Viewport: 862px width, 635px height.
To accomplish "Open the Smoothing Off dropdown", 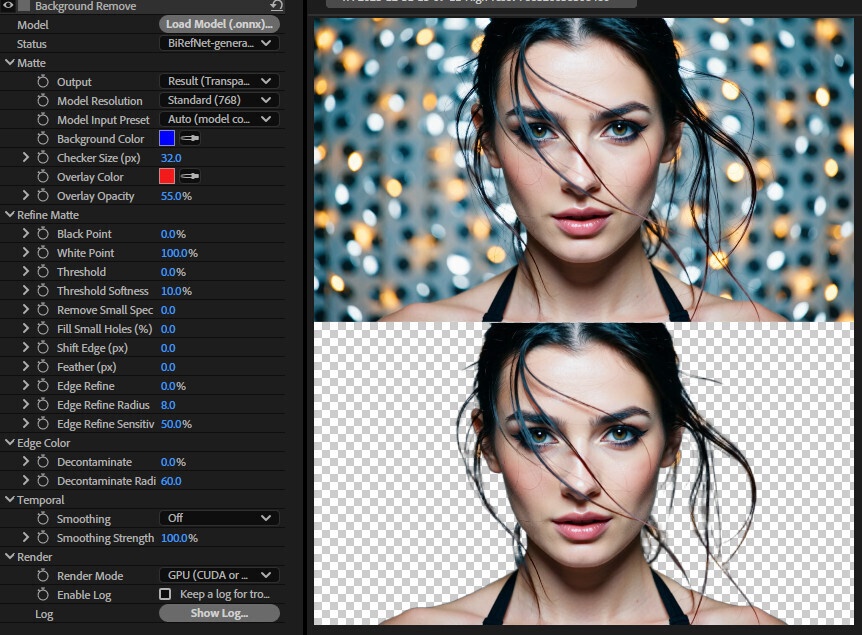I will click(219, 518).
